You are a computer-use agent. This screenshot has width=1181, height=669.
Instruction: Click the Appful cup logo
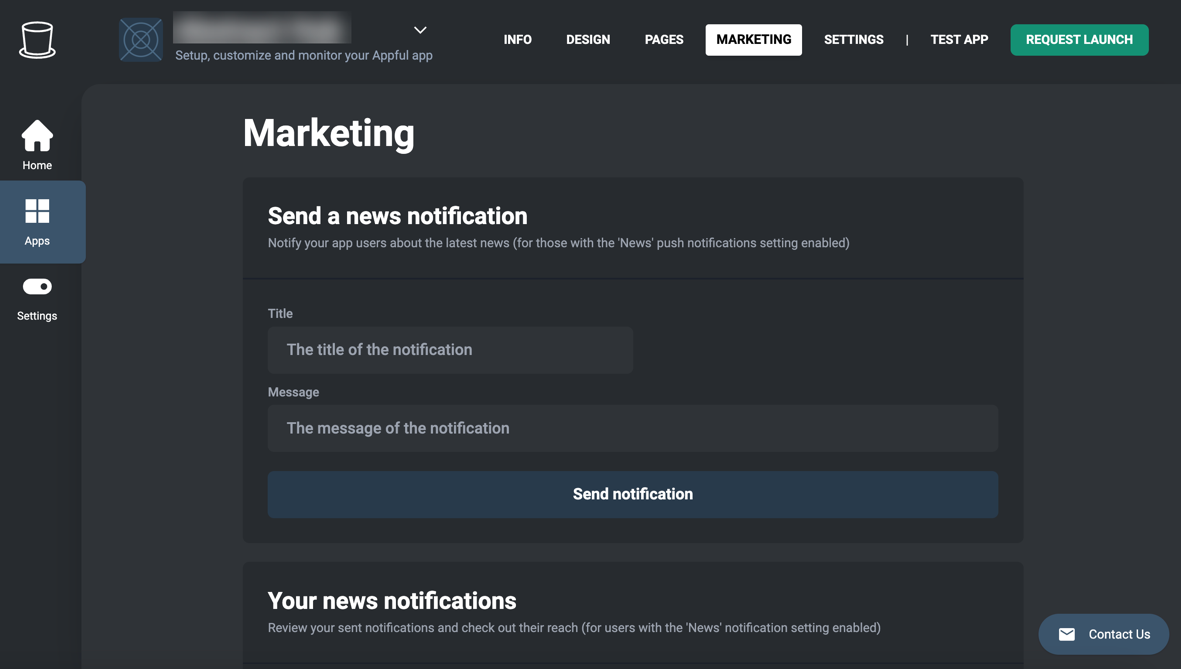(37, 40)
